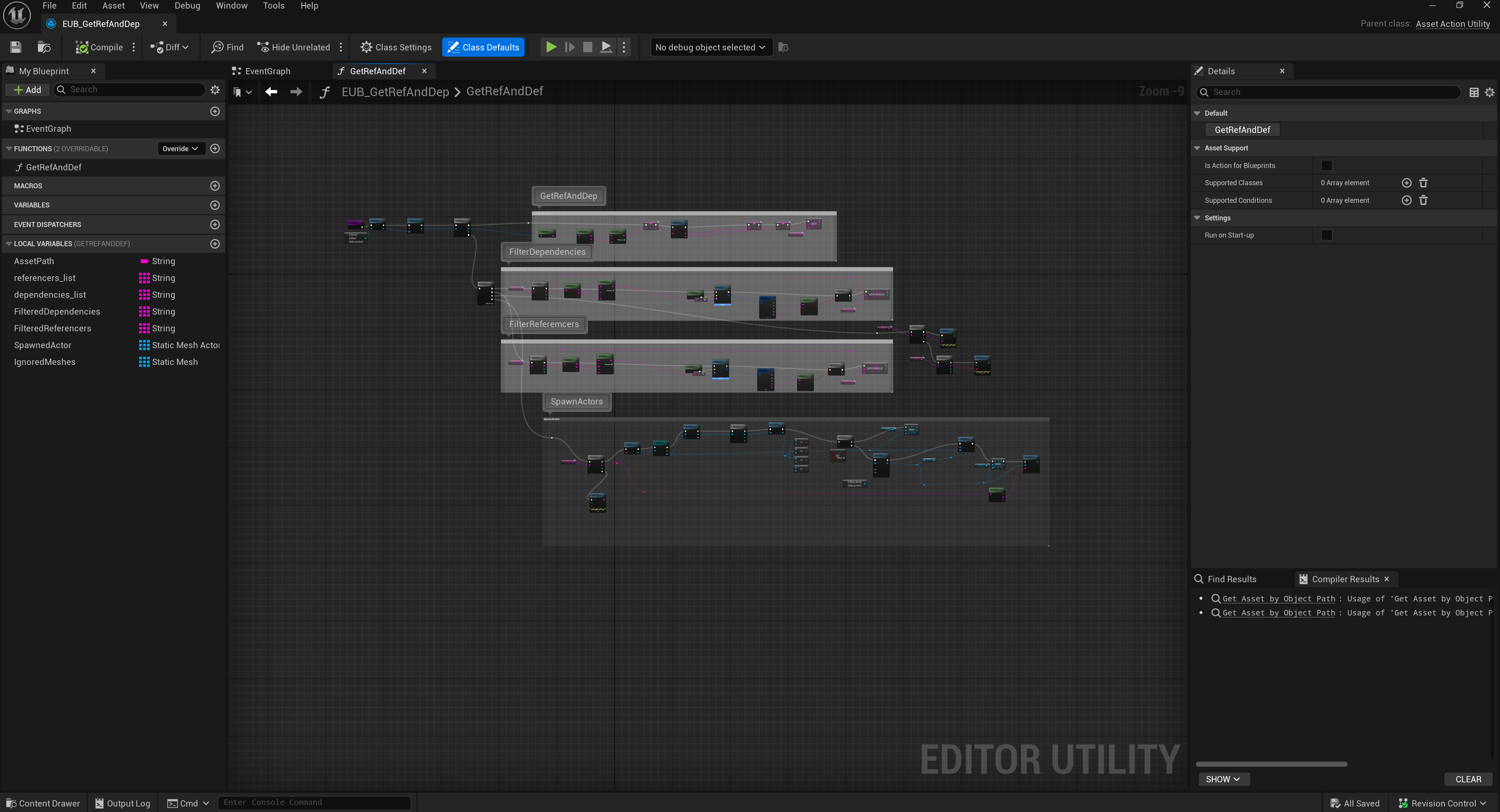Focus the My Blueprint search field
This screenshot has width=1500, height=812.
(129, 89)
